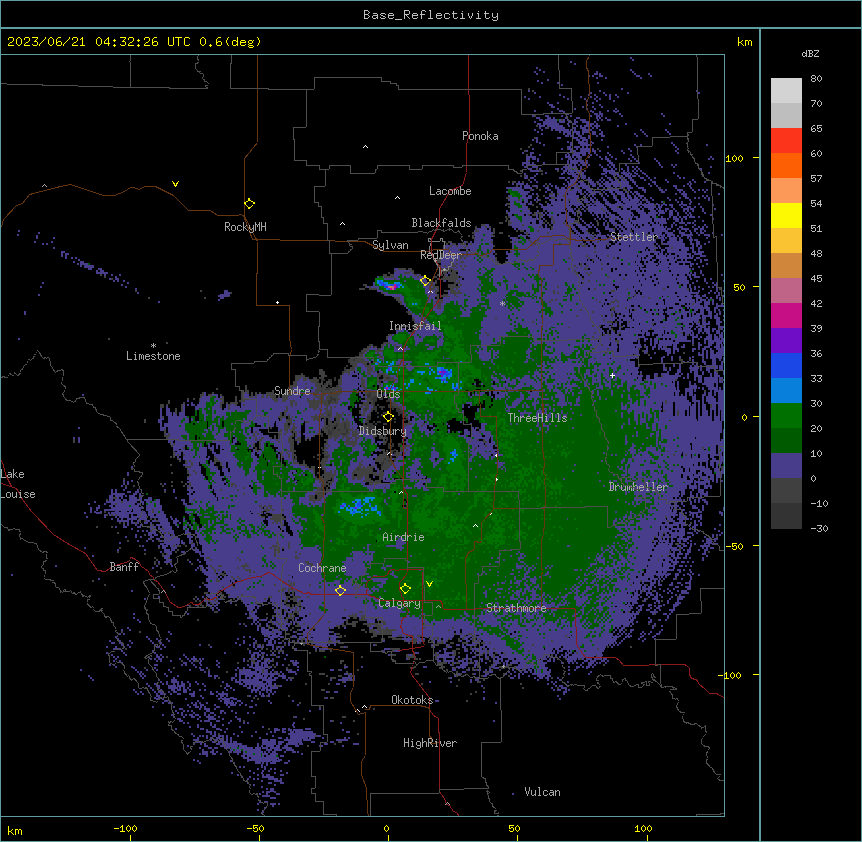This screenshot has height=842, width=862.
Task: Select the Drumheller label
Action: tap(638, 487)
